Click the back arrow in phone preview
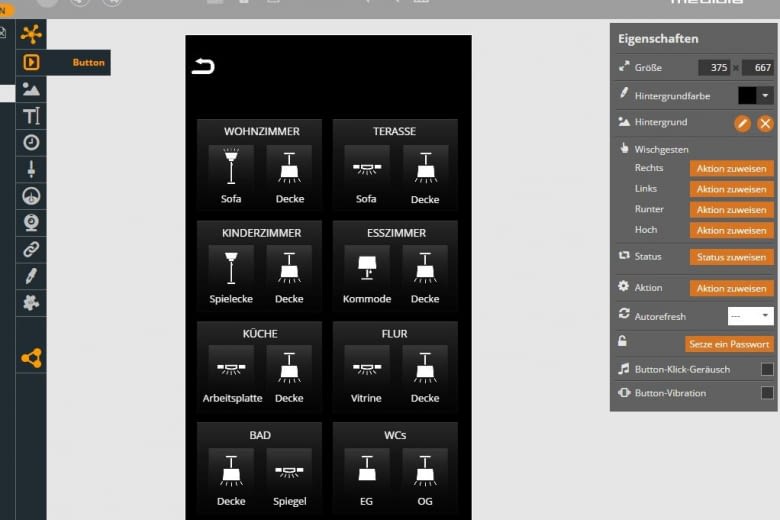780x520 pixels. pos(203,67)
